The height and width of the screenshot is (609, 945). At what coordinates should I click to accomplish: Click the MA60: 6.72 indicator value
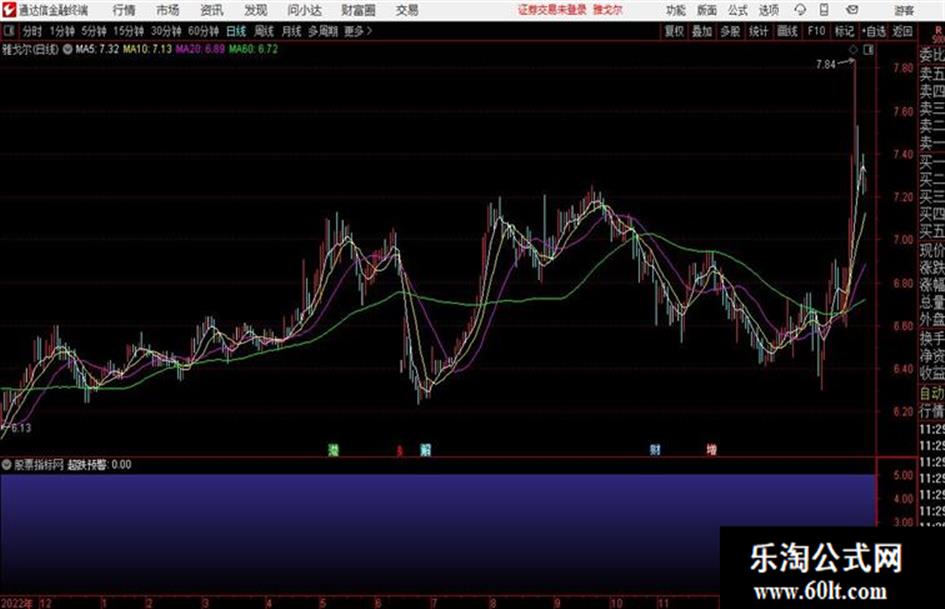point(253,49)
